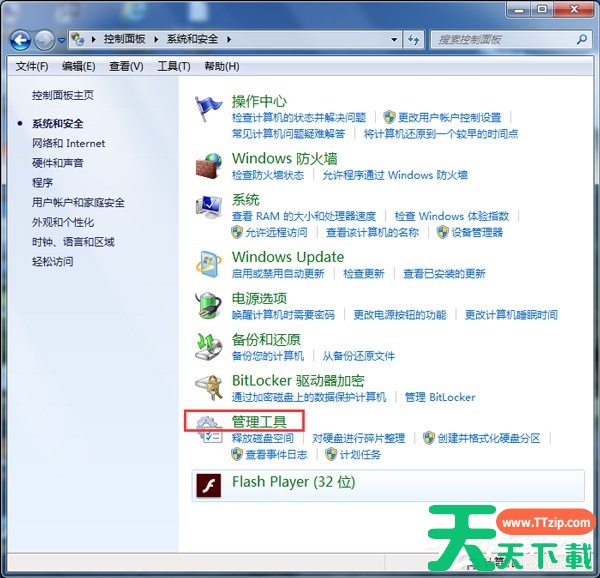Open the BitLocker keys and lock icon
The width and height of the screenshot is (600, 578).
pyautogui.click(x=209, y=388)
